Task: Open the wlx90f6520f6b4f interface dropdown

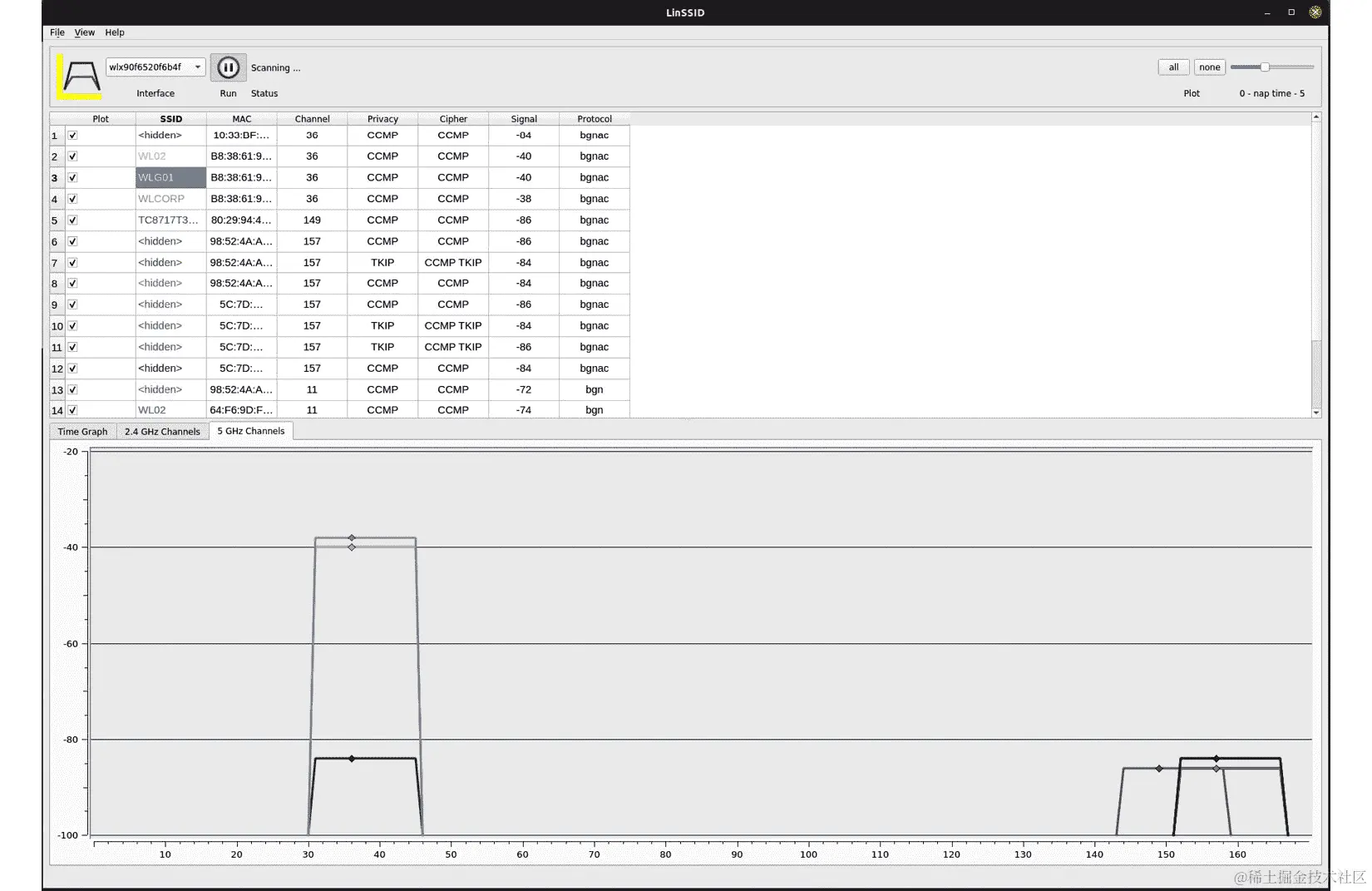Action: tap(155, 67)
